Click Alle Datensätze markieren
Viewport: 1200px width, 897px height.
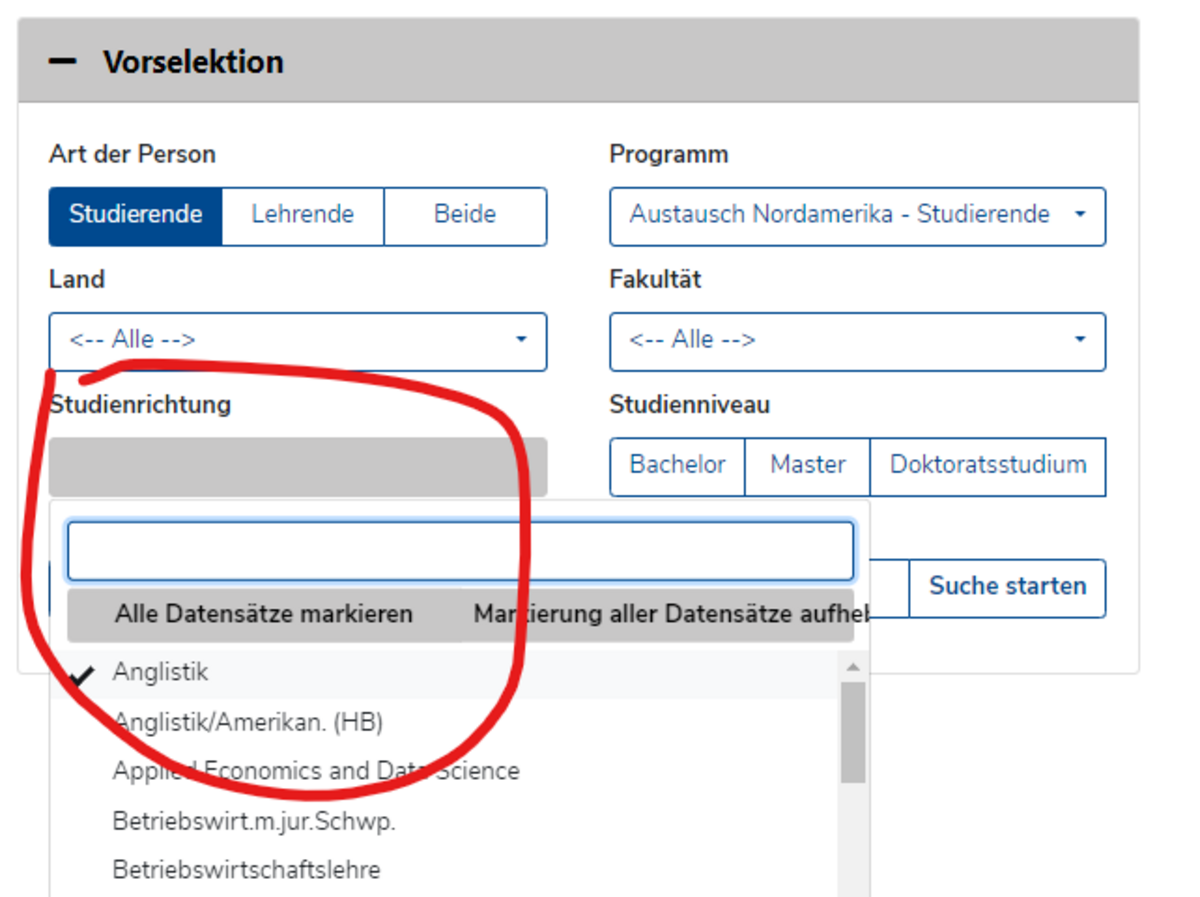(x=263, y=614)
